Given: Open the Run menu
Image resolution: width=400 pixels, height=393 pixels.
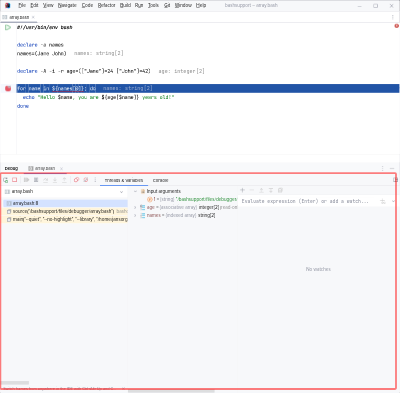Looking at the screenshot, I should pyautogui.click(x=139, y=5).
